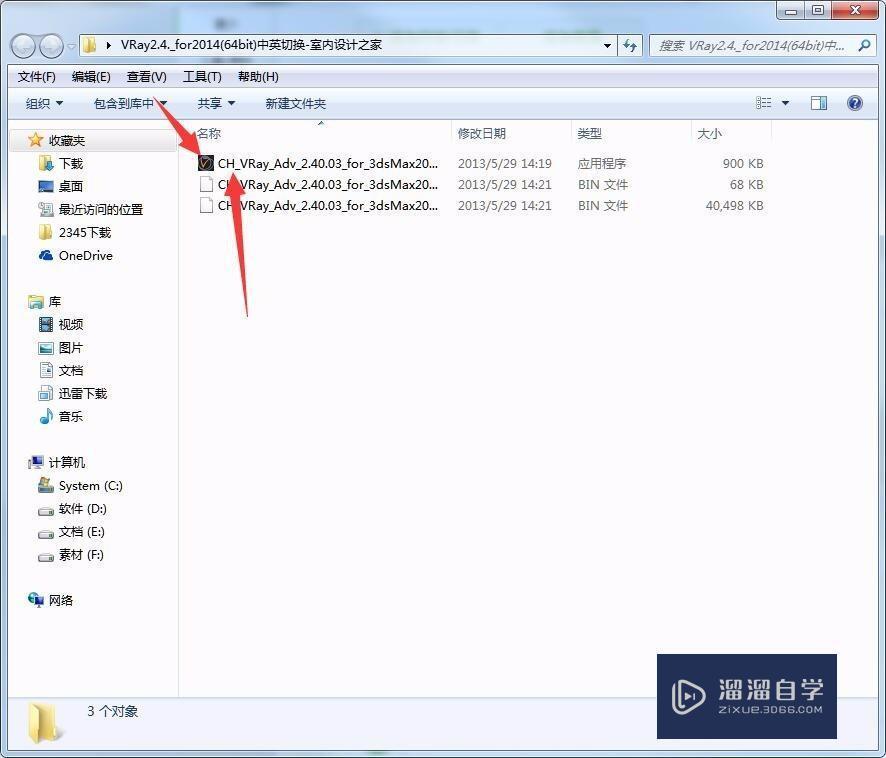Click the 计算机 computer icon
The height and width of the screenshot is (758, 886).
click(x=36, y=462)
